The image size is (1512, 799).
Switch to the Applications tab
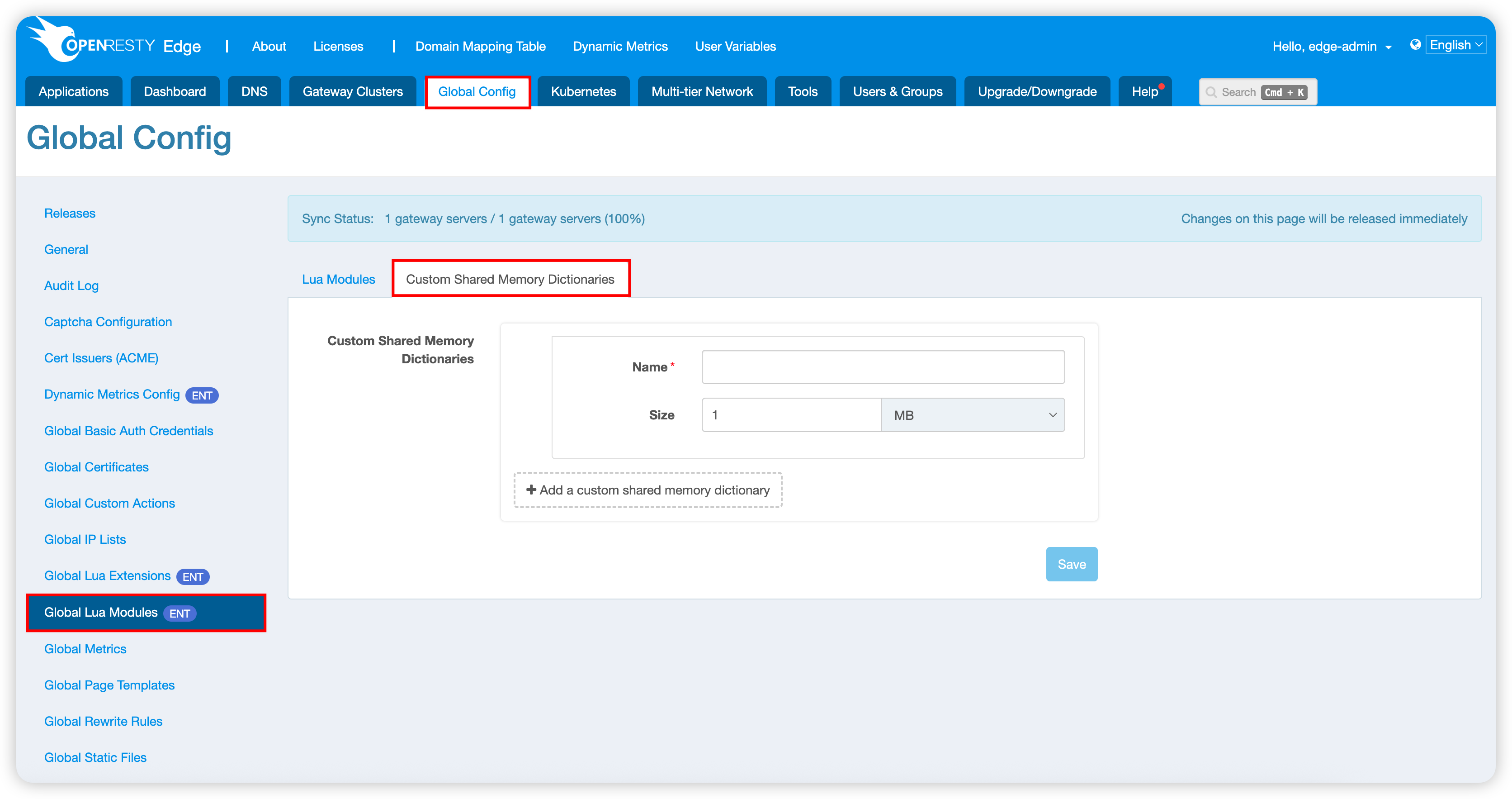[73, 92]
